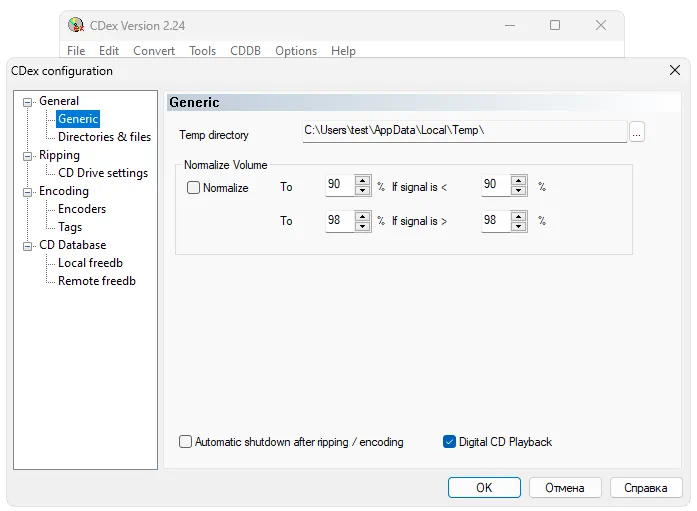This screenshot has width=697, height=511.
Task: Increase 'If signal is <' threshold
Action: coord(519,180)
